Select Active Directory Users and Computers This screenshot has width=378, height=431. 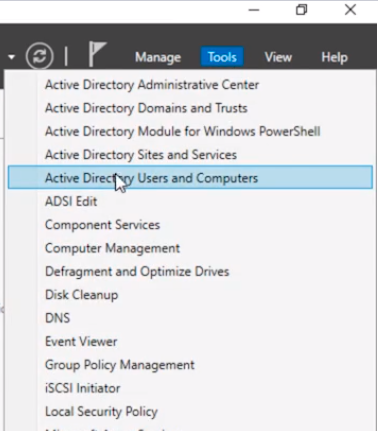(x=190, y=177)
